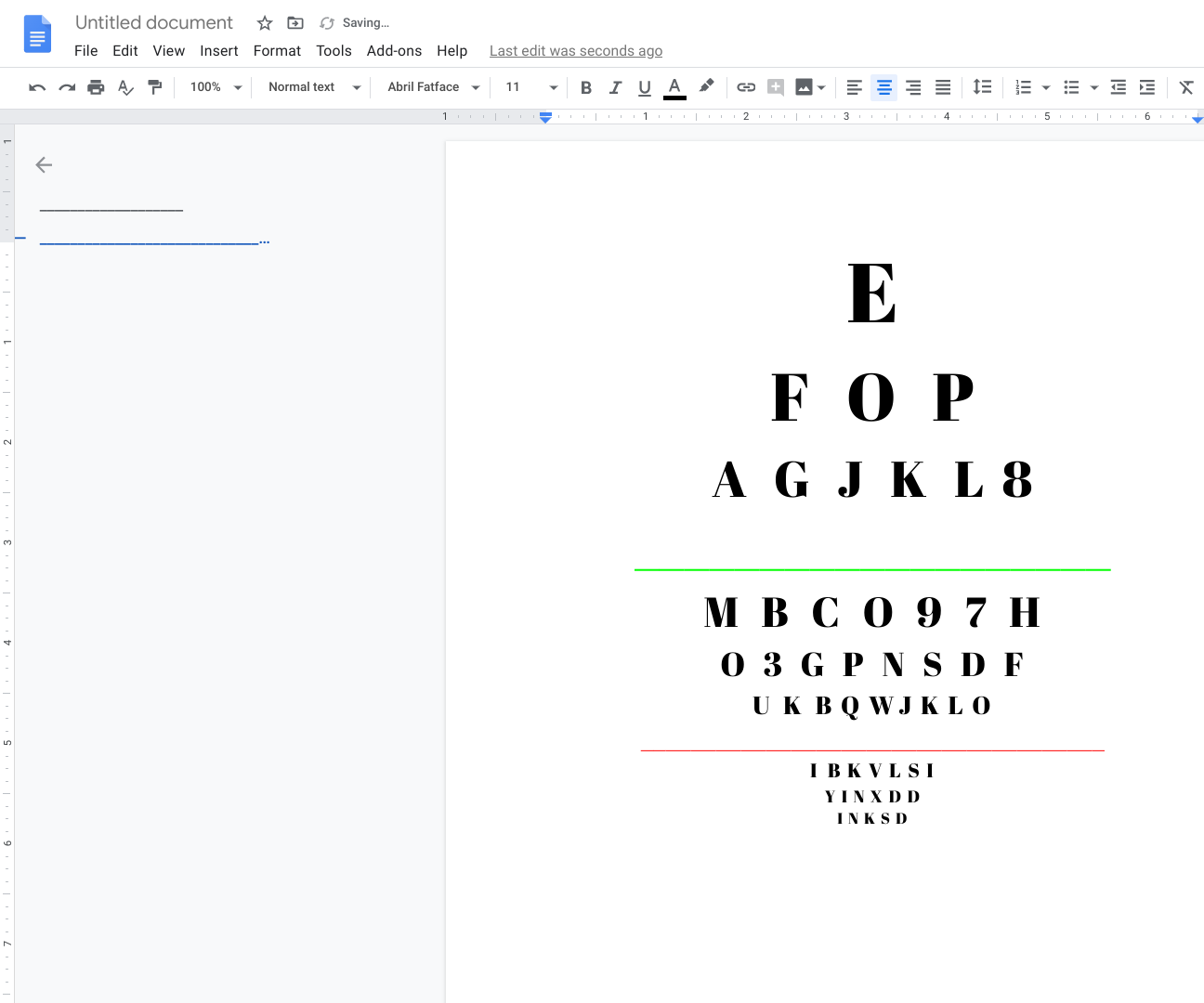Align text left
The height and width of the screenshot is (1003, 1204).
[855, 87]
